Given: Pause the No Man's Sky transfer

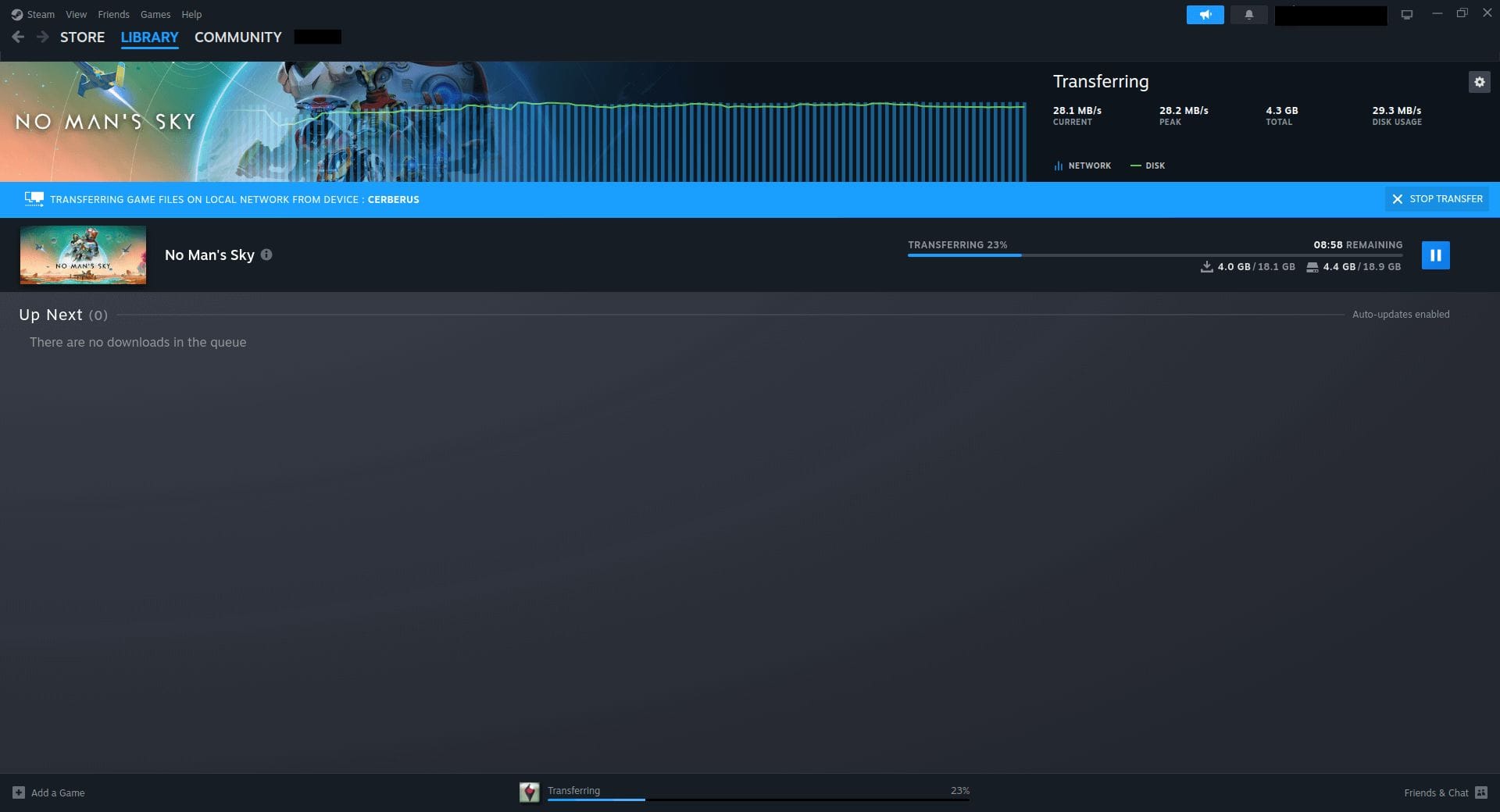Looking at the screenshot, I should tap(1435, 255).
